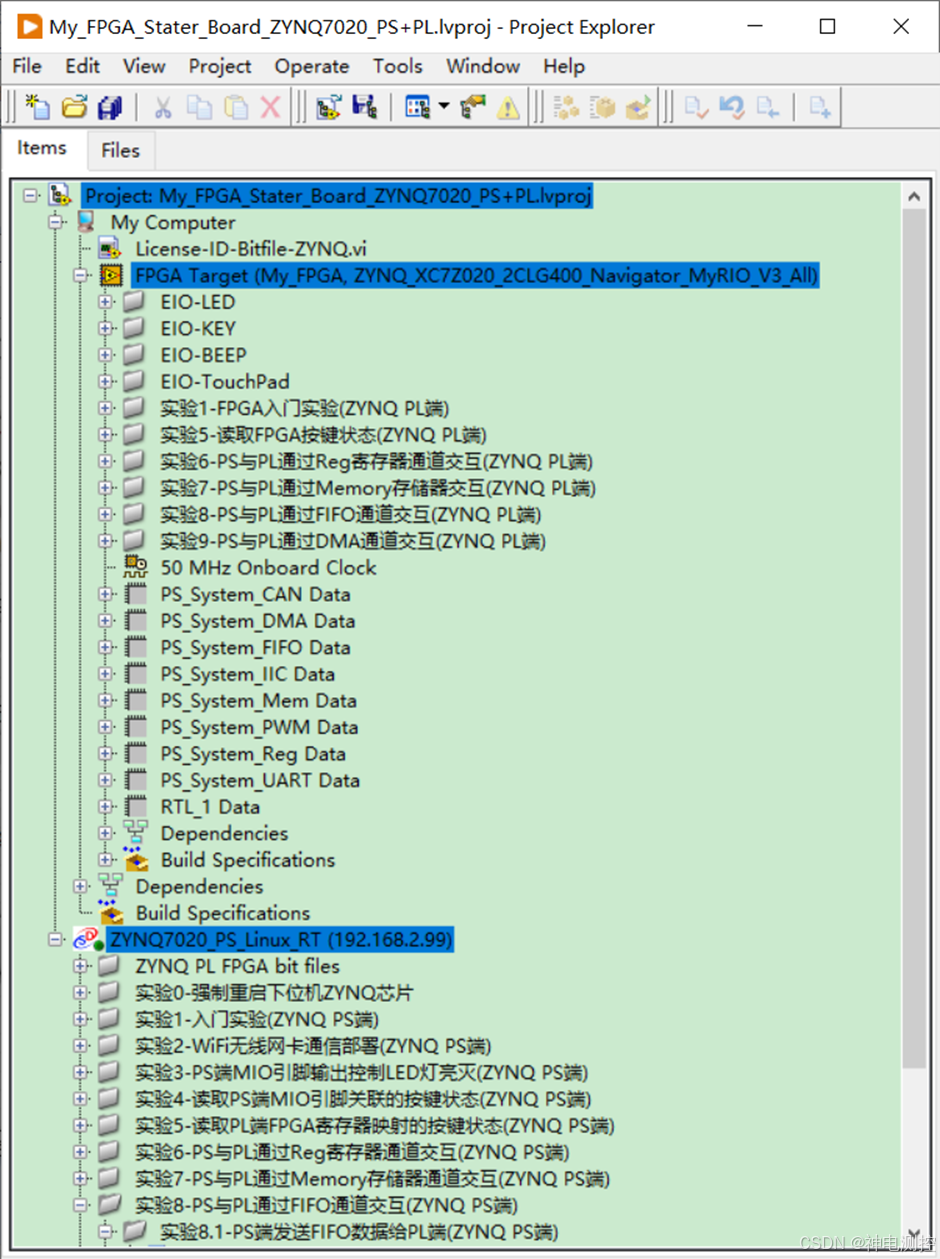Click the FPGA Dependencies icon

pyautogui.click(x=136, y=832)
